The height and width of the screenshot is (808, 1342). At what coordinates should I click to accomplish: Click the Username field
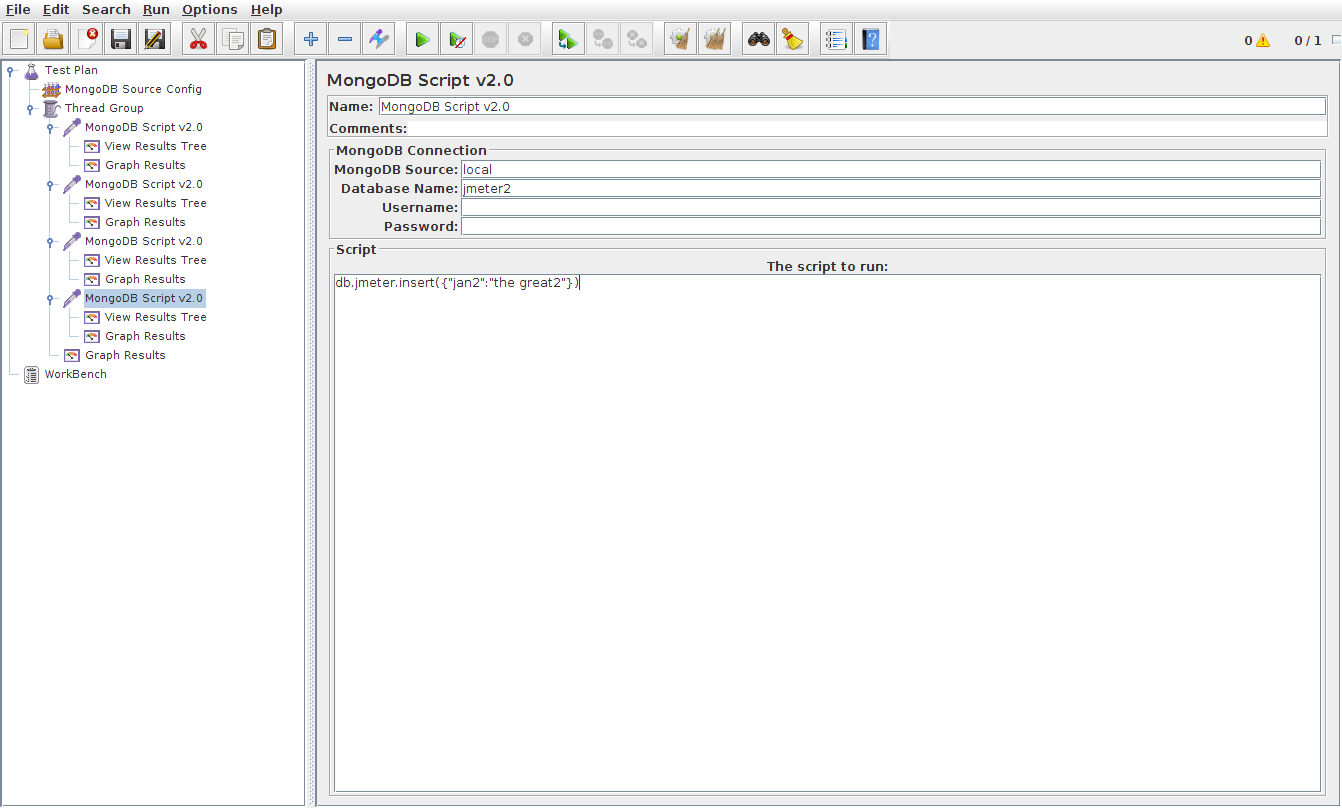891,207
